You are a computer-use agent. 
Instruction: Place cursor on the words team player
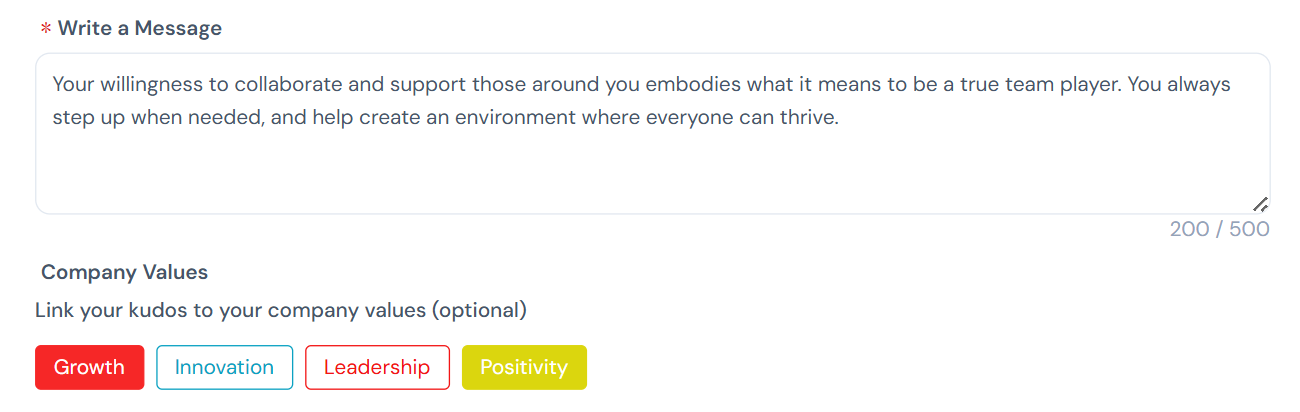coord(1062,84)
